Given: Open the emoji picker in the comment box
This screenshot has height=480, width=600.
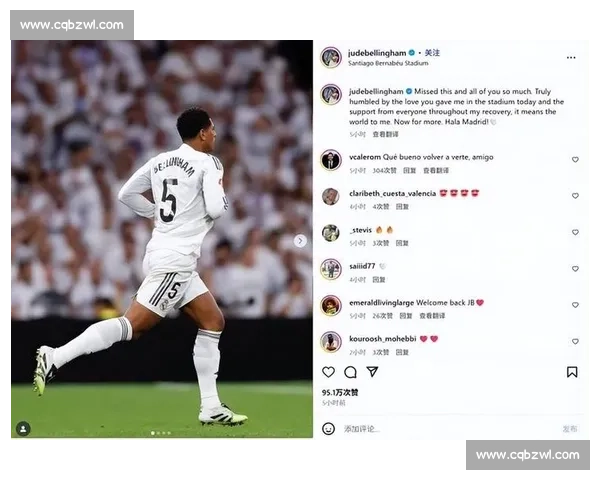Looking at the screenshot, I should (x=328, y=428).
